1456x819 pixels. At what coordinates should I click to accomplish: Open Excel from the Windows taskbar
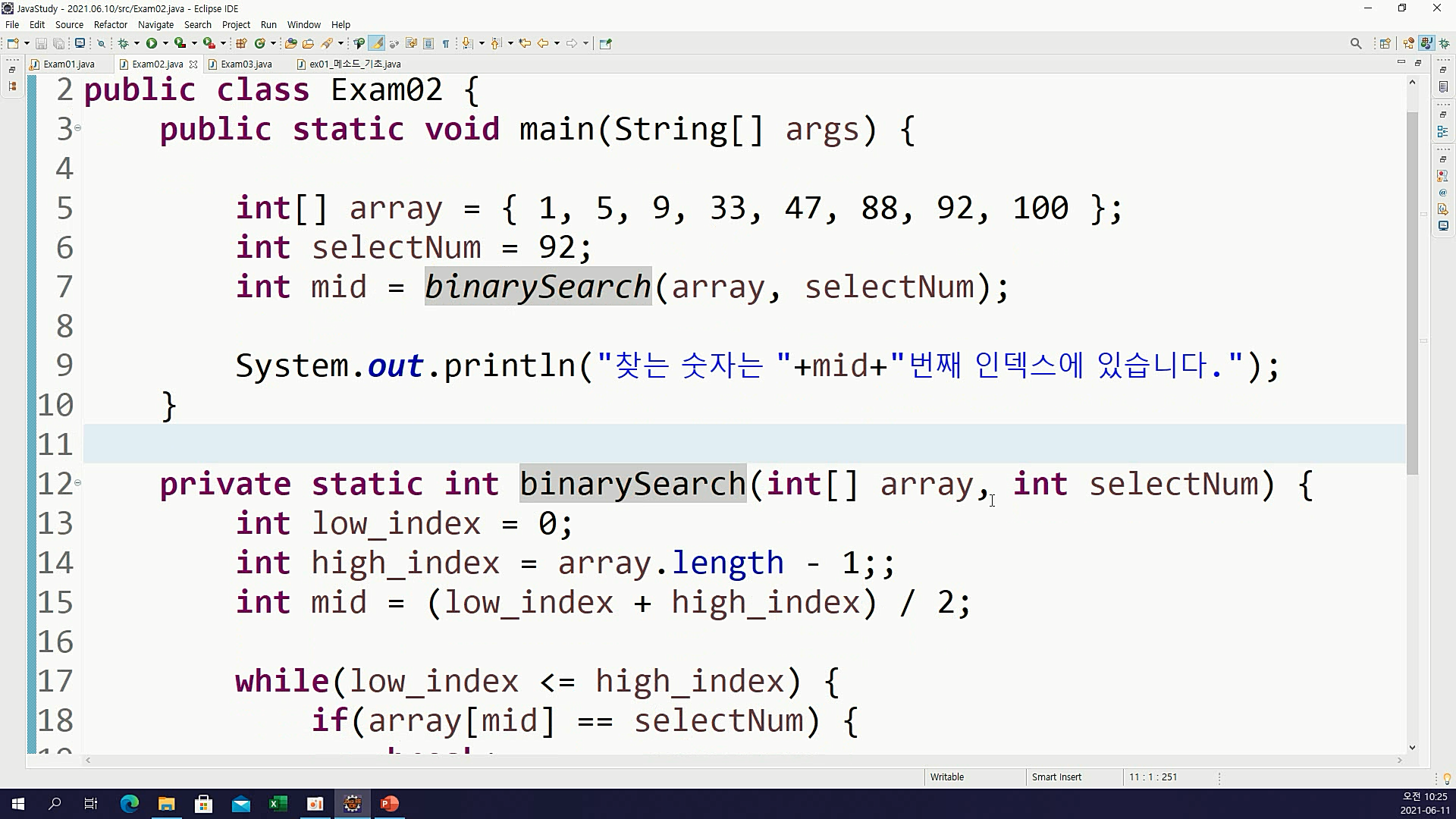point(278,804)
